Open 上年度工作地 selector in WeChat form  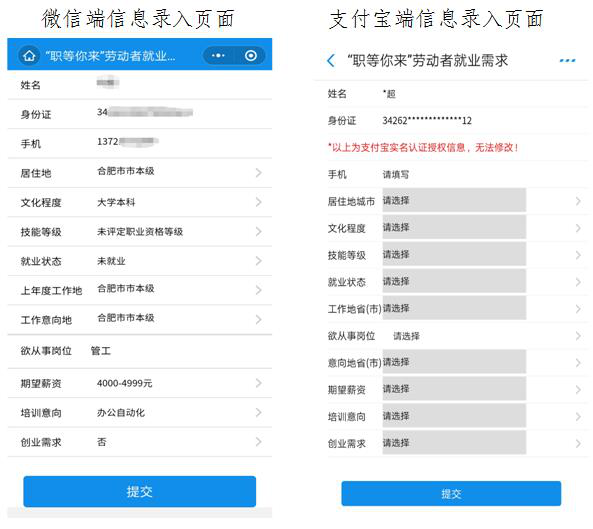click(140, 290)
